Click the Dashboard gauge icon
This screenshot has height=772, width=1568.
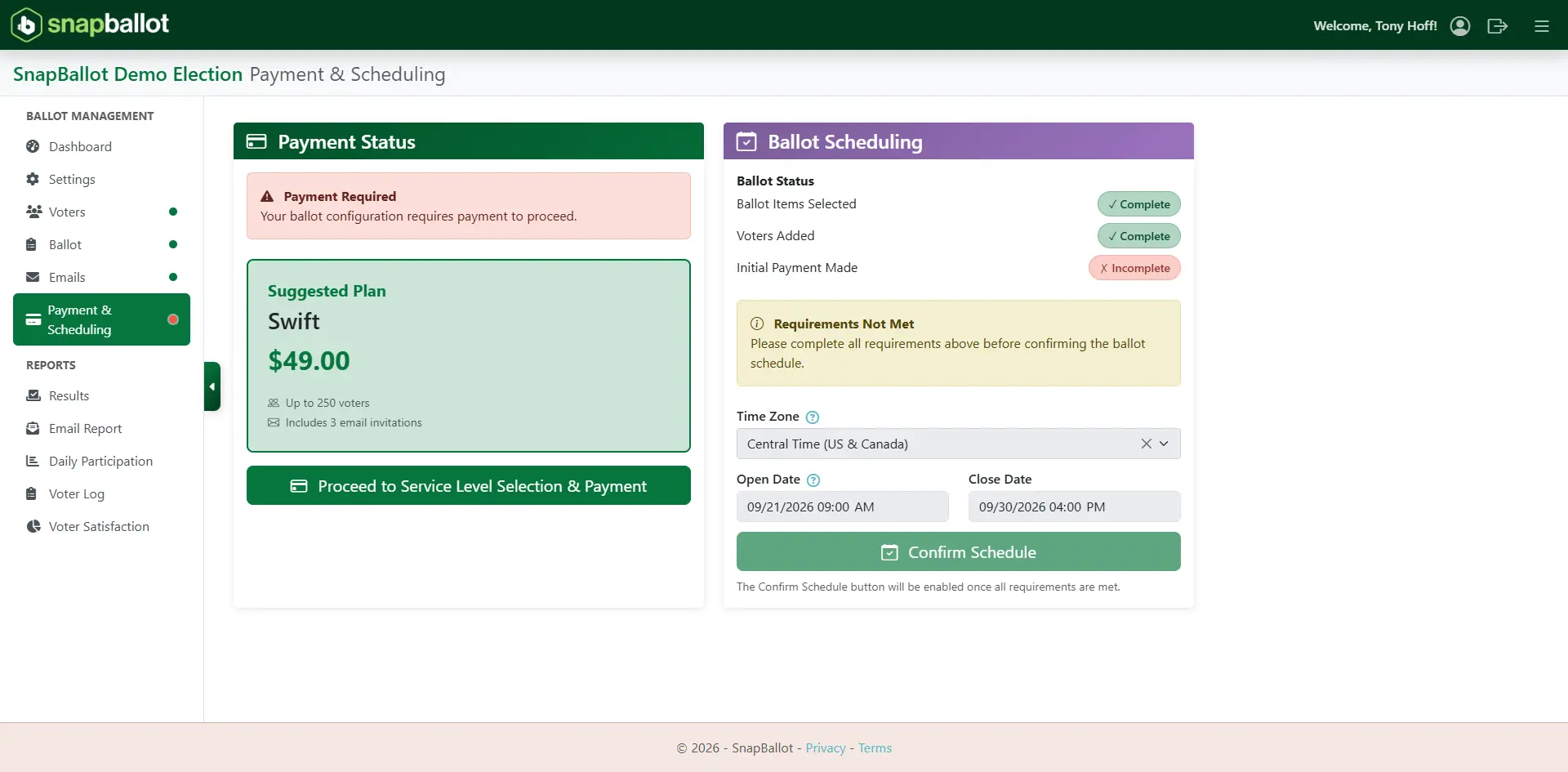(33, 147)
